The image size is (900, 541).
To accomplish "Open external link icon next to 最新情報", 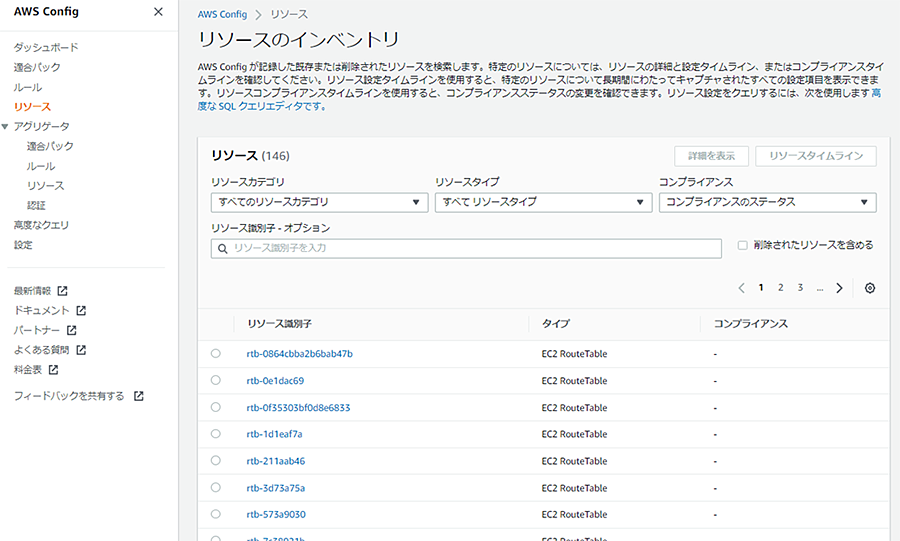I will pyautogui.click(x=63, y=291).
